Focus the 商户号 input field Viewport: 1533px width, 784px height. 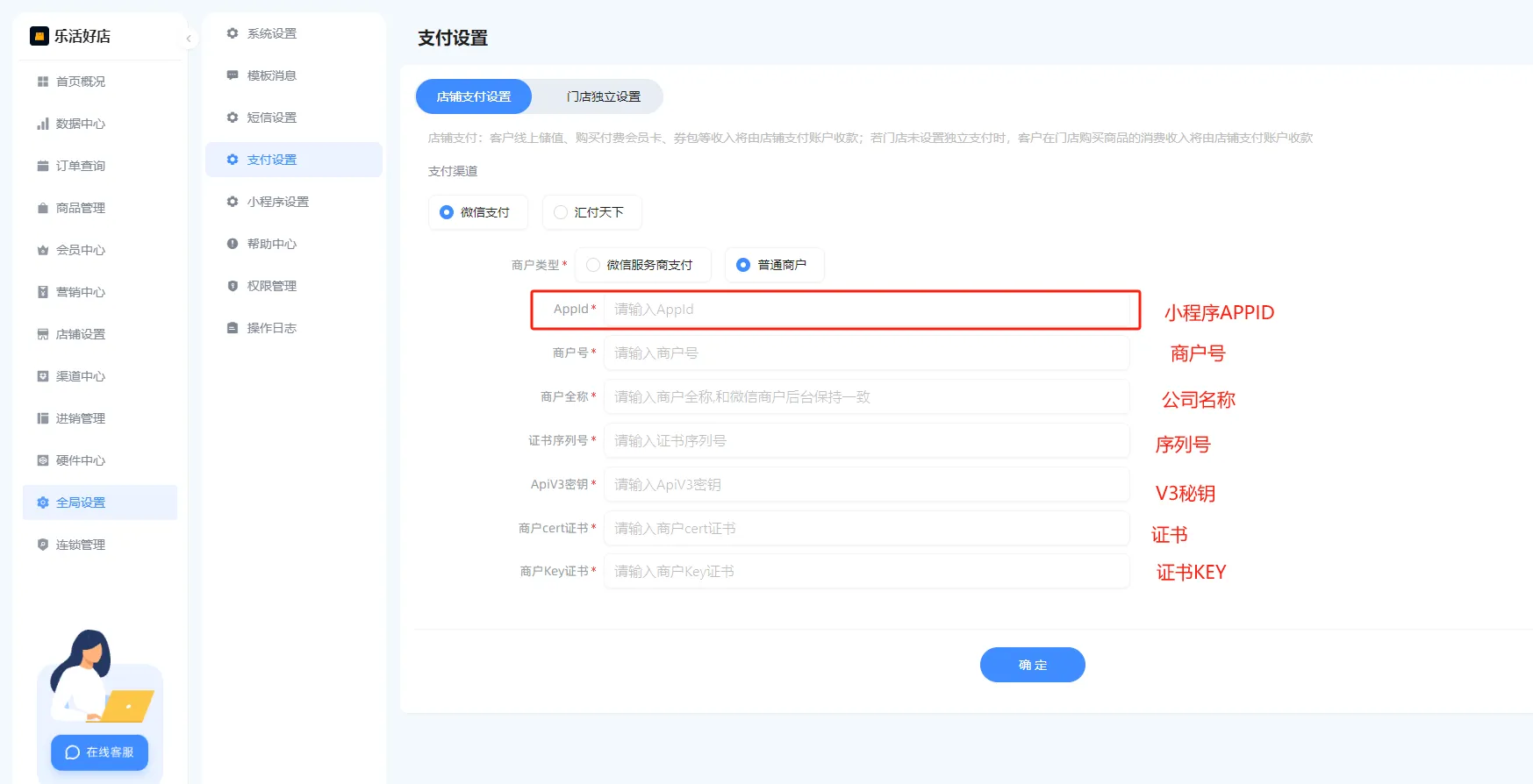coord(867,353)
